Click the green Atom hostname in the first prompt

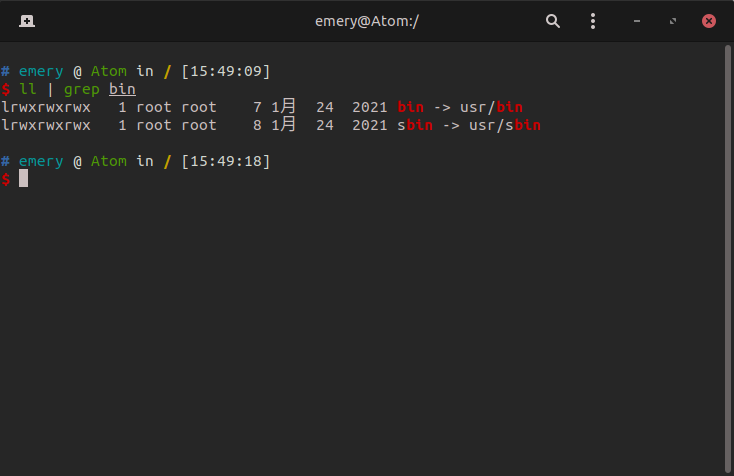pyautogui.click(x=109, y=71)
